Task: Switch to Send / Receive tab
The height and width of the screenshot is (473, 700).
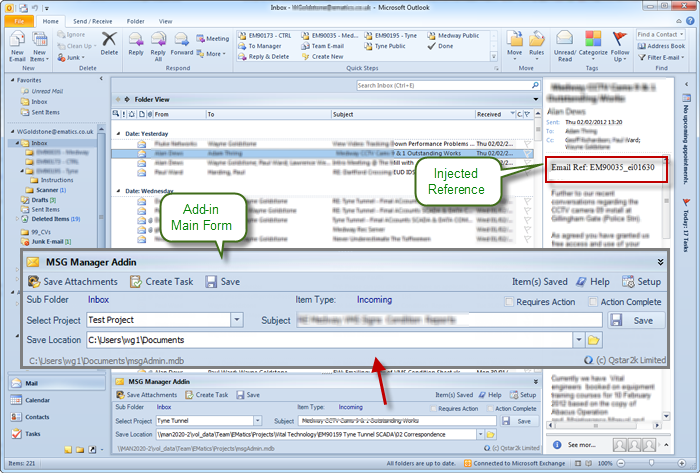Action: coord(93,21)
